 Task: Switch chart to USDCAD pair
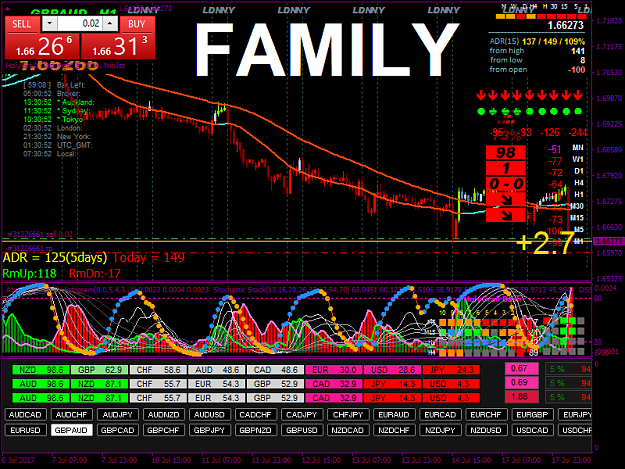pyautogui.click(x=532, y=430)
